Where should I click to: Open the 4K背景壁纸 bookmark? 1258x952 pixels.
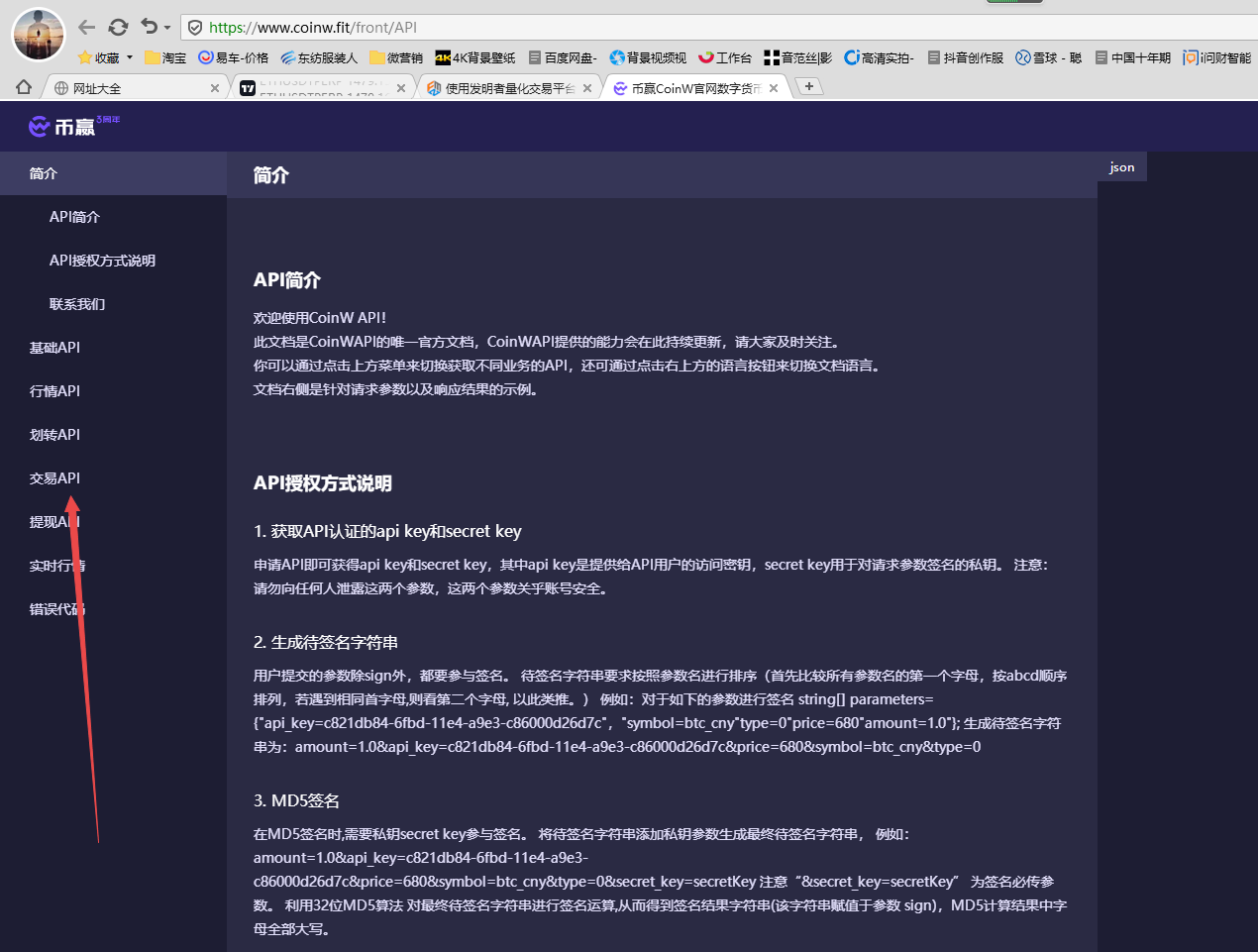click(475, 57)
